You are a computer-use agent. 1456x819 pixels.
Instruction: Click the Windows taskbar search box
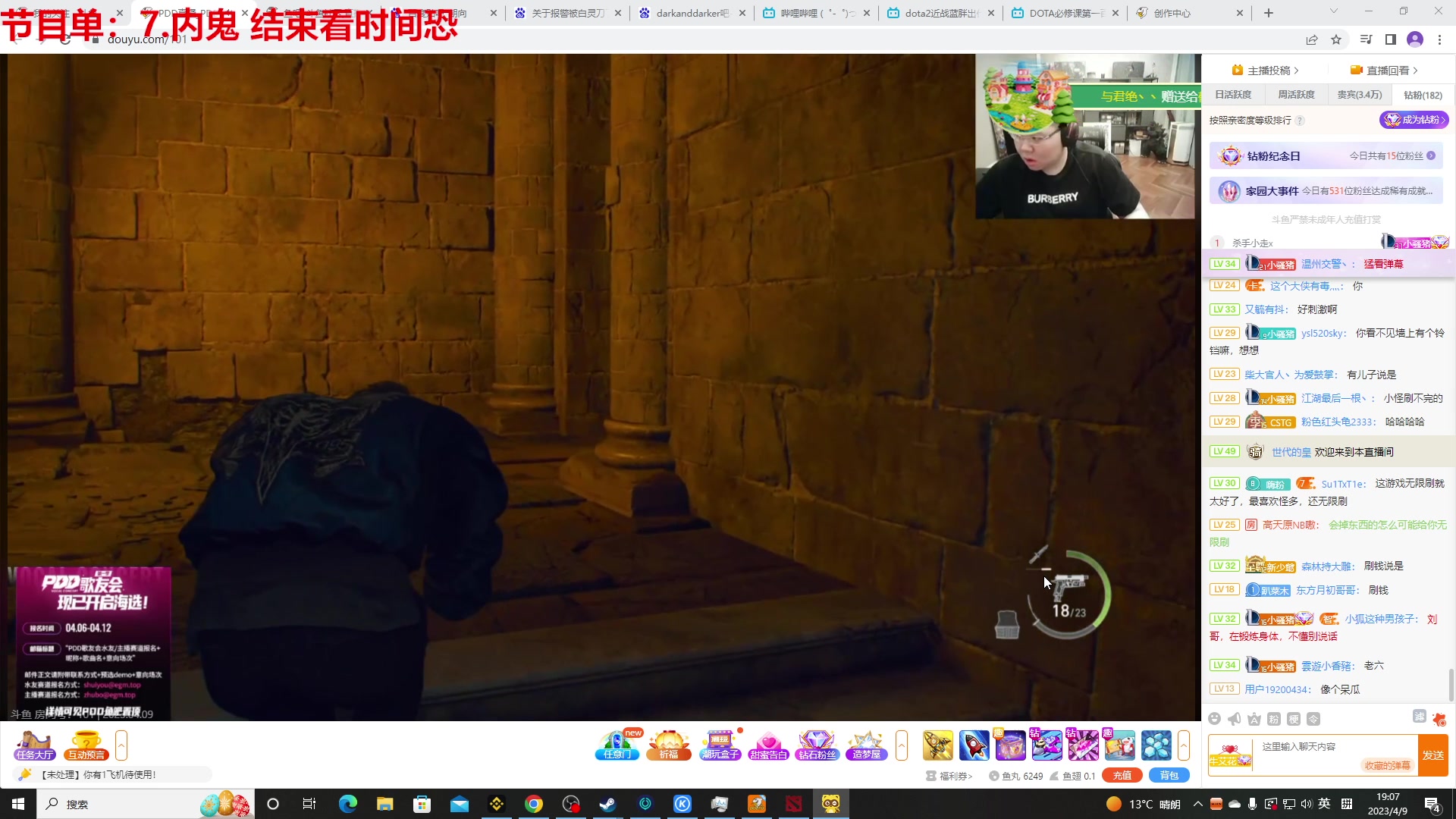point(144,804)
